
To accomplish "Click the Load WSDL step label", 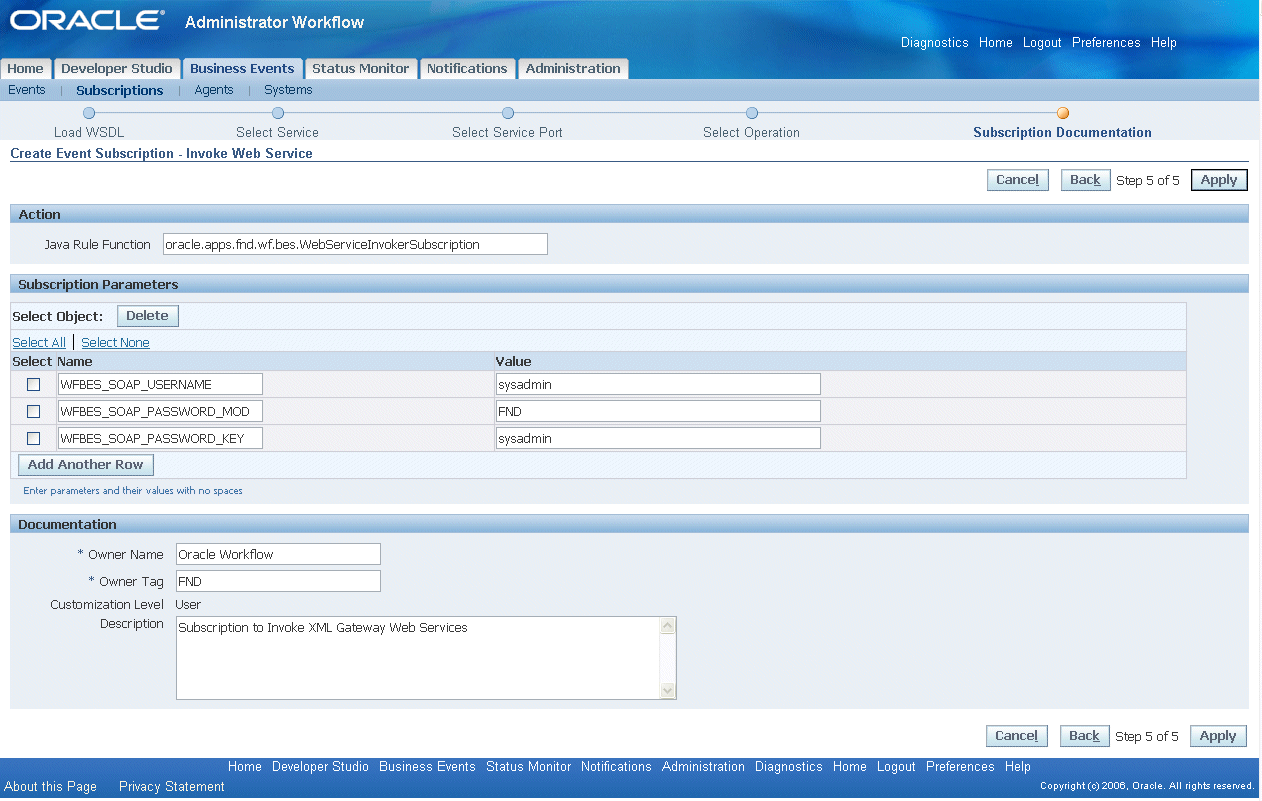I will [89, 132].
